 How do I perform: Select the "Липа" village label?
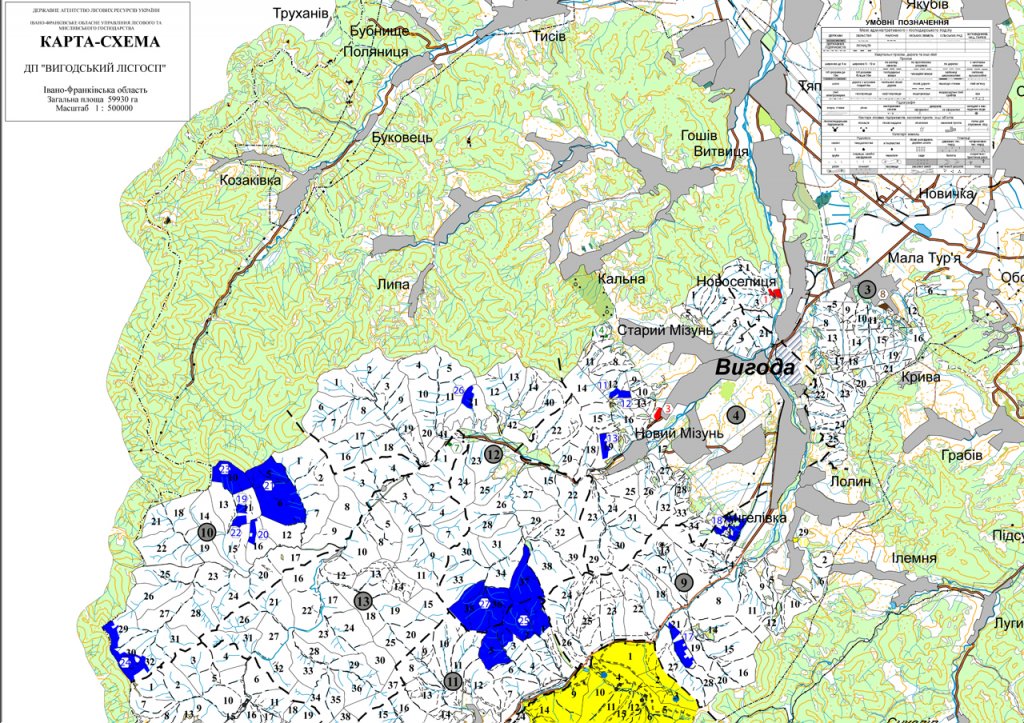tap(394, 284)
